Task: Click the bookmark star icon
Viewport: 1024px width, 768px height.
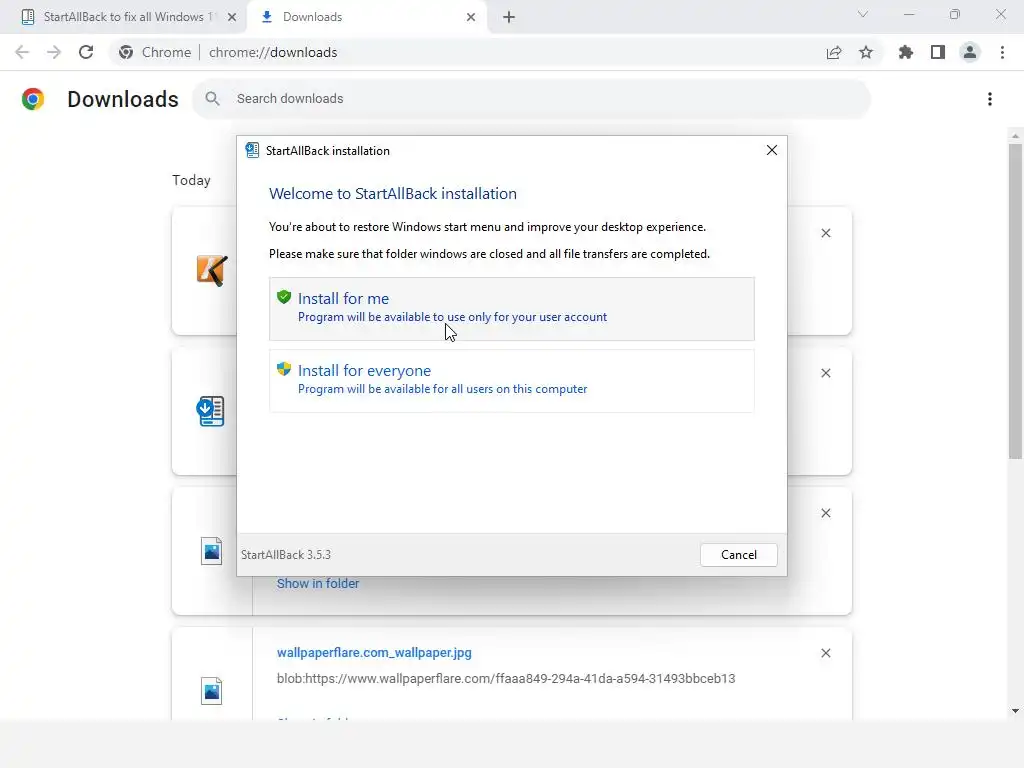Action: [866, 52]
